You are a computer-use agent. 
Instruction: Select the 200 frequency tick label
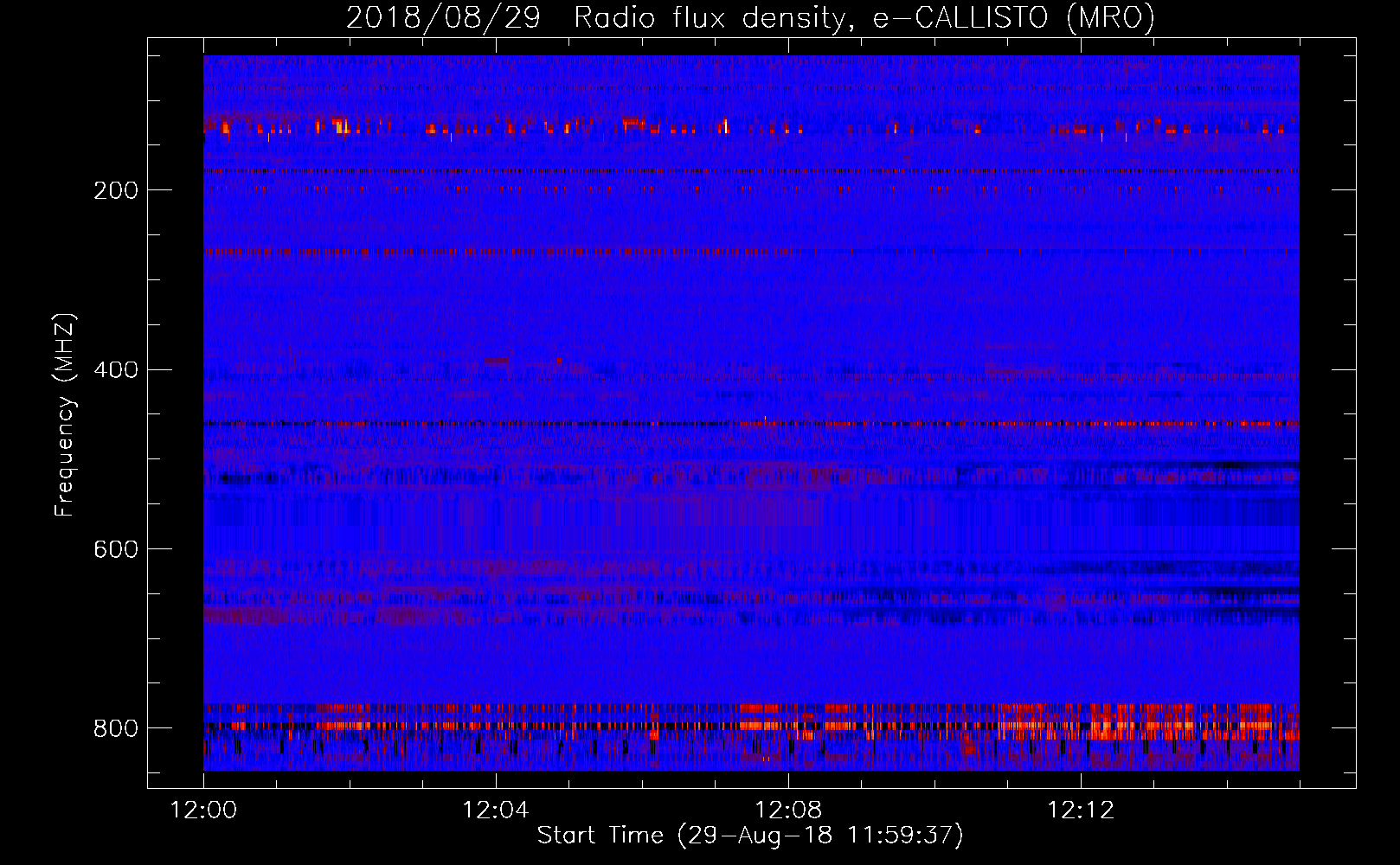116,190
